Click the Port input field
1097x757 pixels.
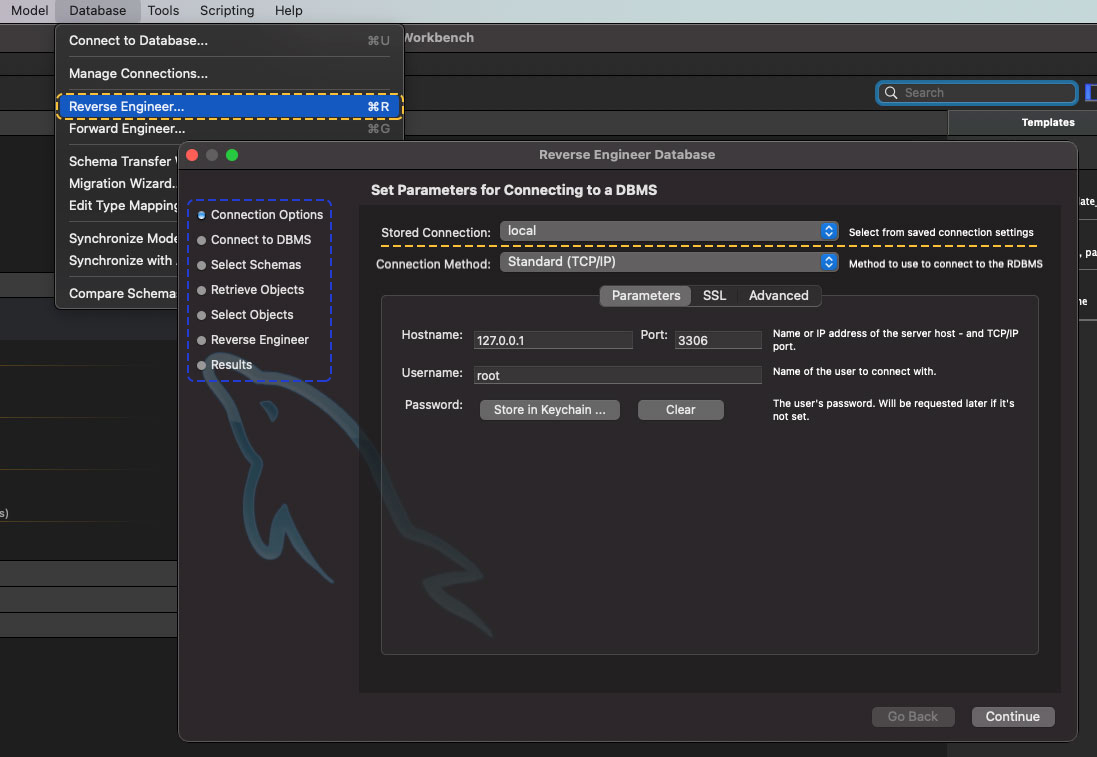(x=718, y=340)
